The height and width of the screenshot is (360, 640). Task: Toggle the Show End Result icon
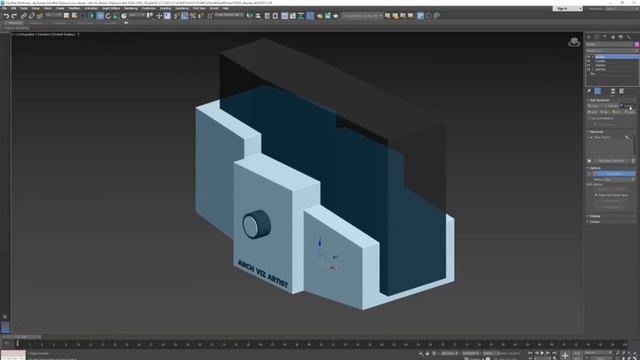click(x=598, y=91)
